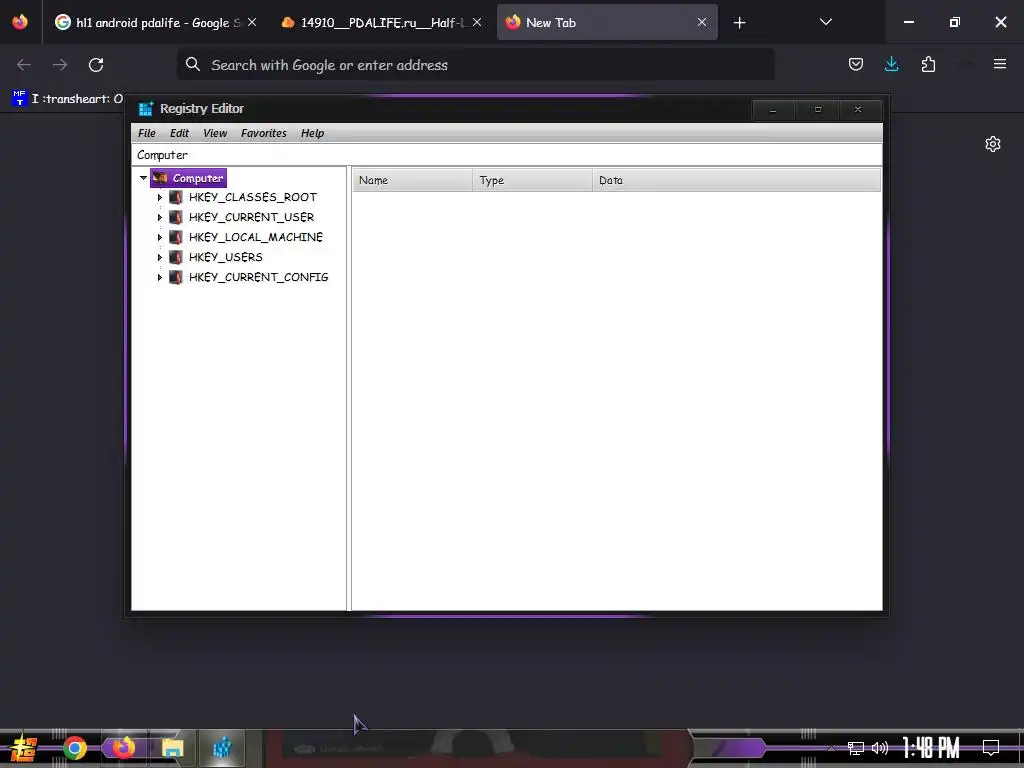1024x768 pixels.
Task: Select HKEY_LOCAL_MACHINE in the tree
Action: (255, 237)
